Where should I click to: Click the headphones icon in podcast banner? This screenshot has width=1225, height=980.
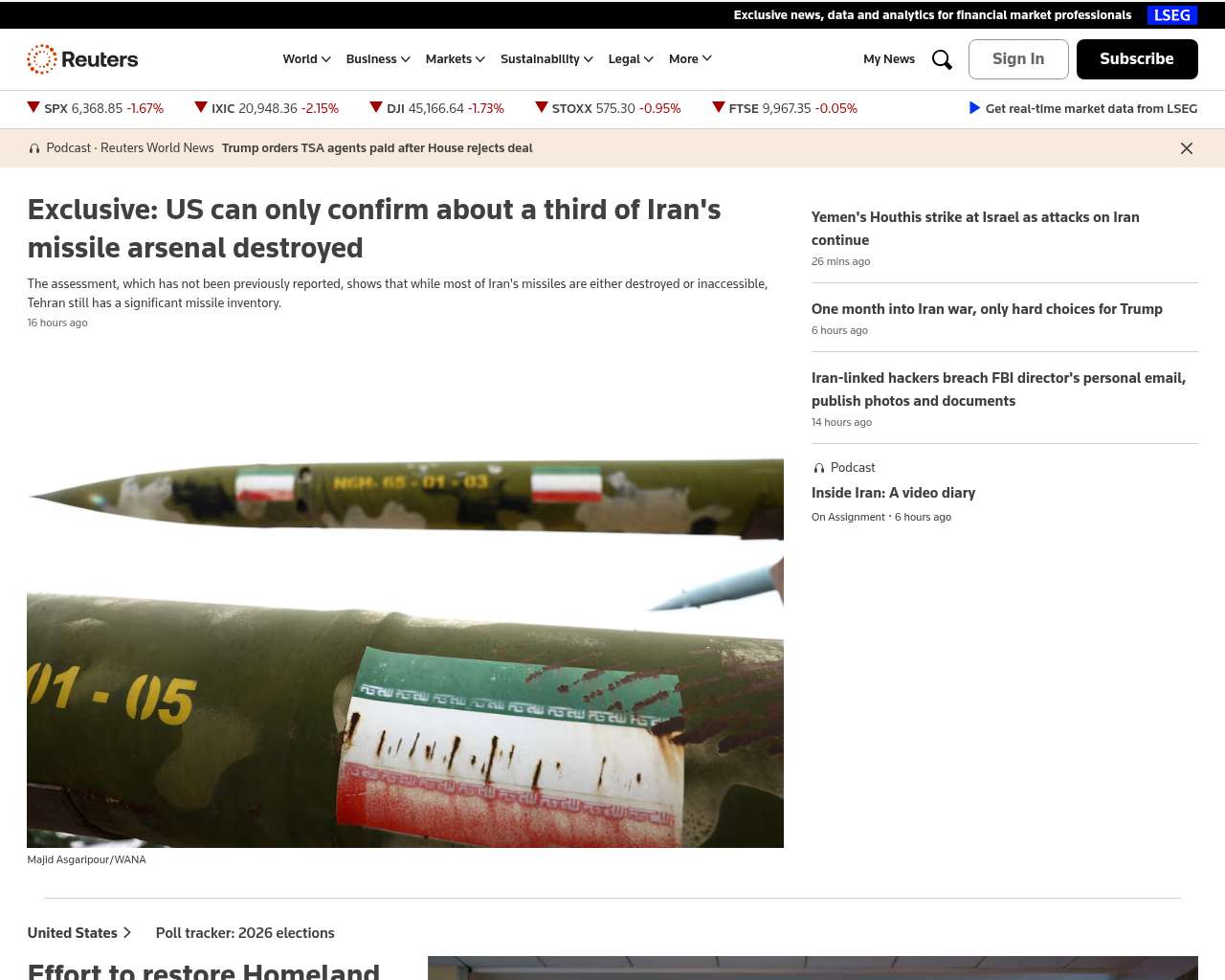pos(34,148)
